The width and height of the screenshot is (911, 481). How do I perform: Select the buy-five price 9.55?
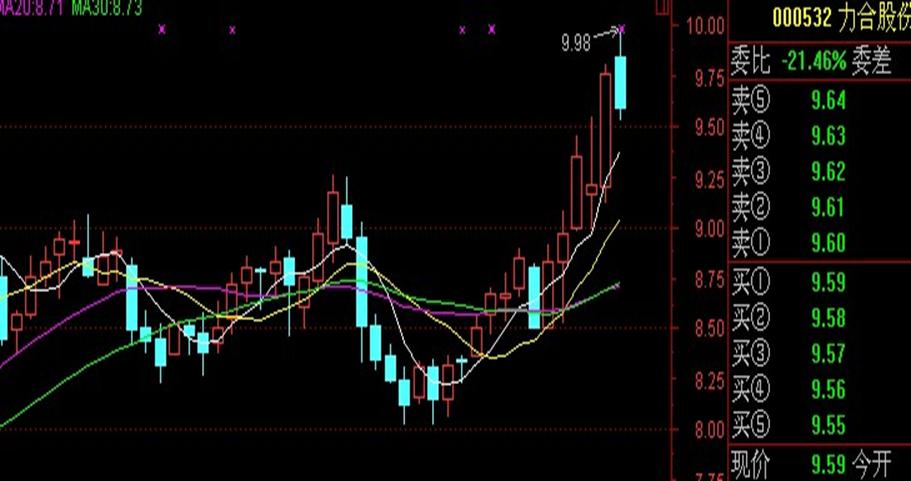(828, 425)
